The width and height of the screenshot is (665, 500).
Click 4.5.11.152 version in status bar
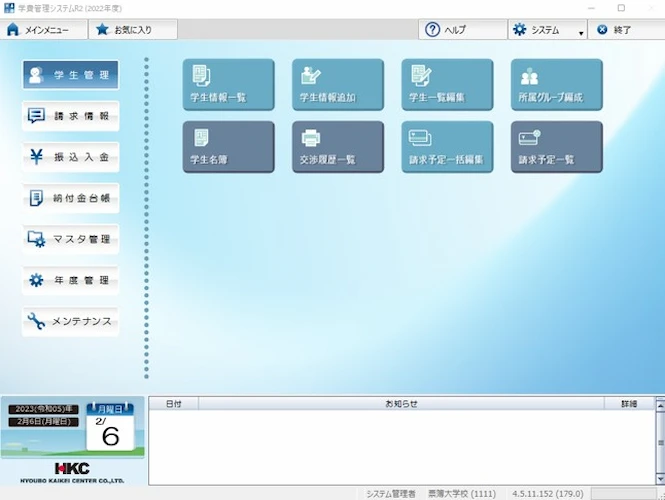coord(548,494)
